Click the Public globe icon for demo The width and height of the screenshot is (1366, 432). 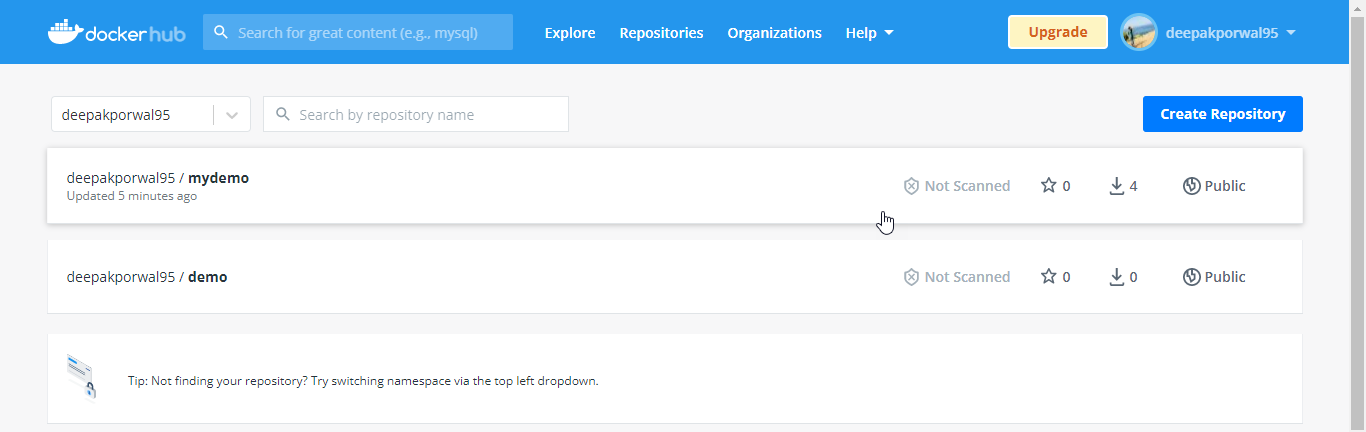tap(1191, 277)
